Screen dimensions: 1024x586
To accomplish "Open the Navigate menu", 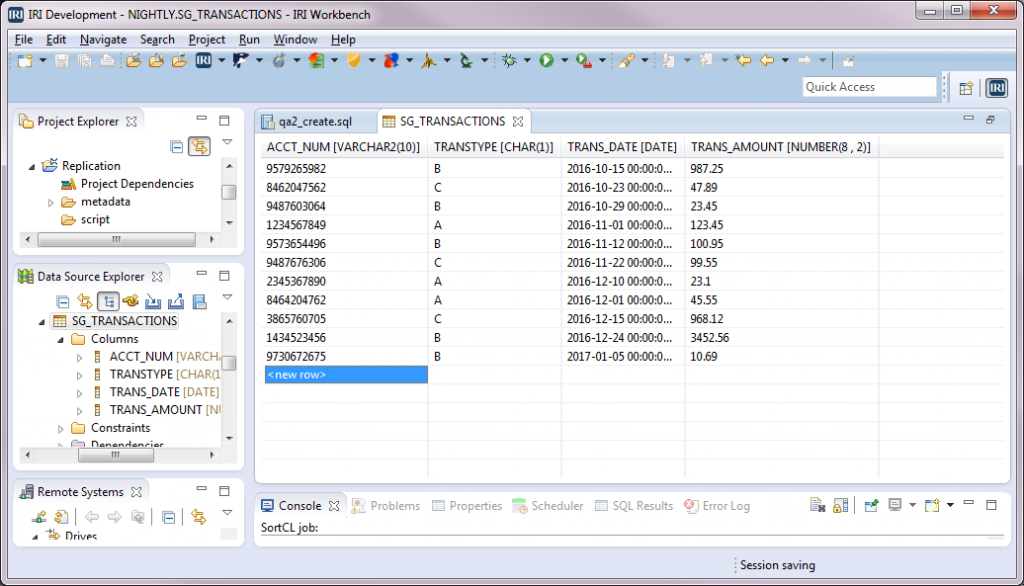I will pyautogui.click(x=102, y=39).
